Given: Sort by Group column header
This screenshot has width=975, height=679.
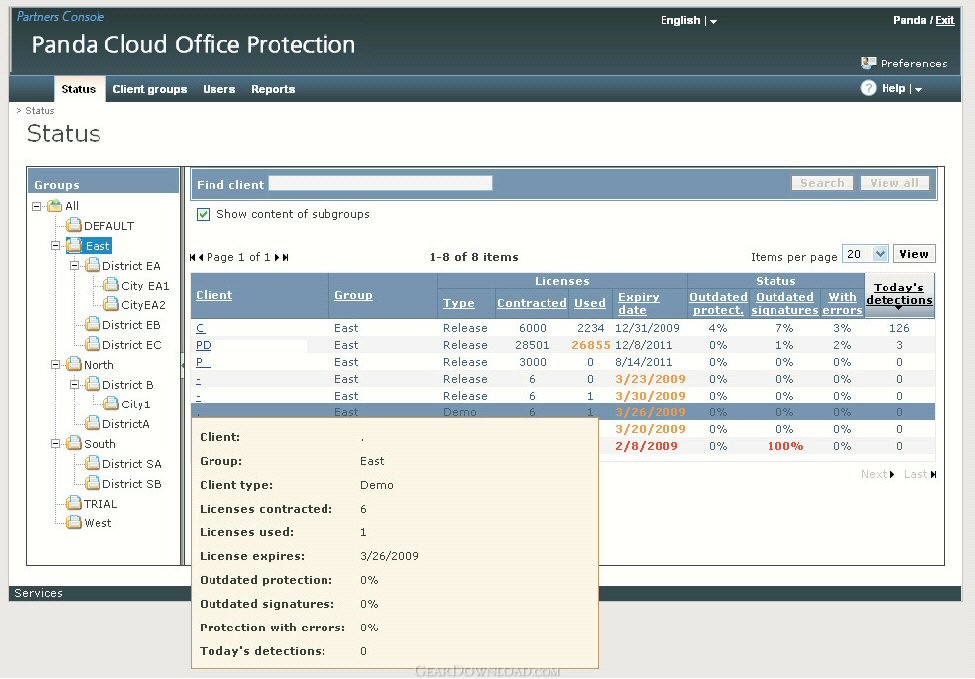Looking at the screenshot, I should [x=353, y=295].
